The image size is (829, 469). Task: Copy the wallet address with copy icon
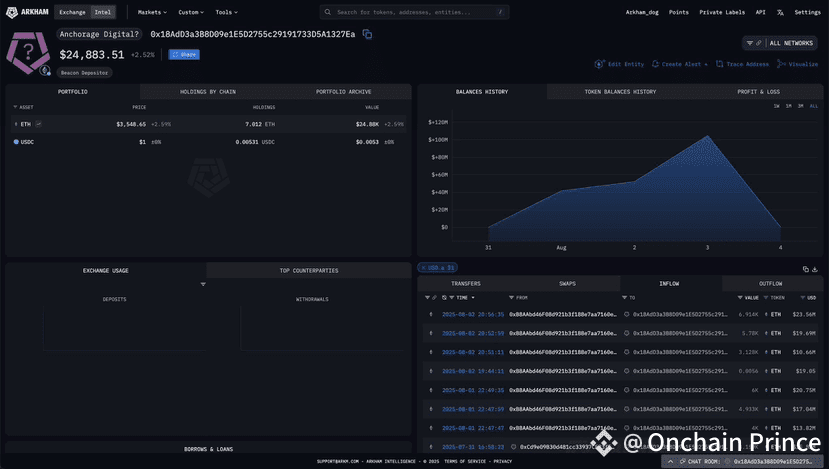[367, 34]
